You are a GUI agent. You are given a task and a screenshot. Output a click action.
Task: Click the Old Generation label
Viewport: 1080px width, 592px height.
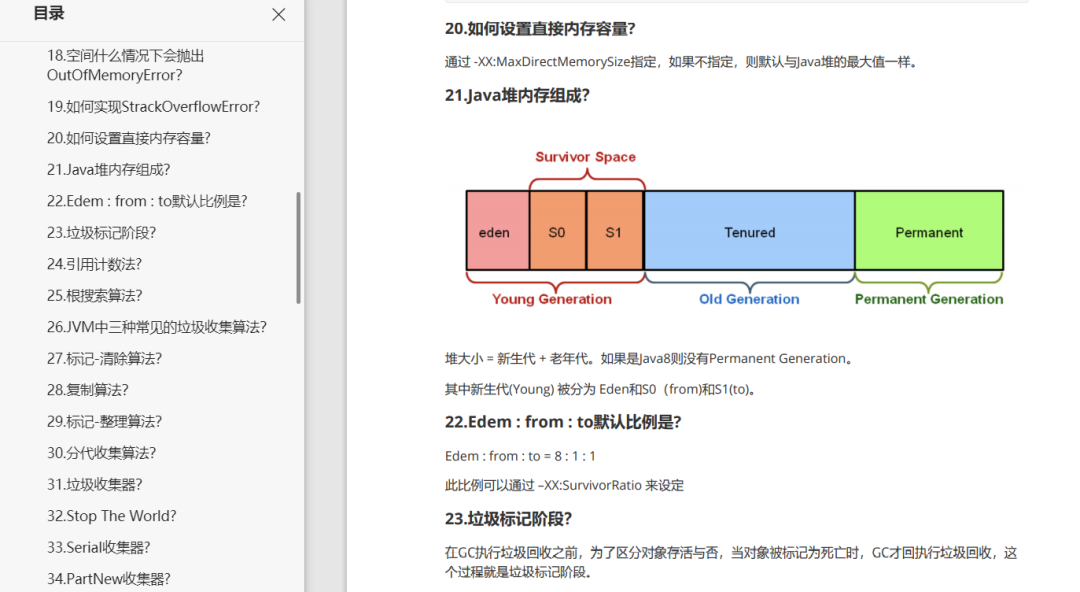click(x=749, y=299)
